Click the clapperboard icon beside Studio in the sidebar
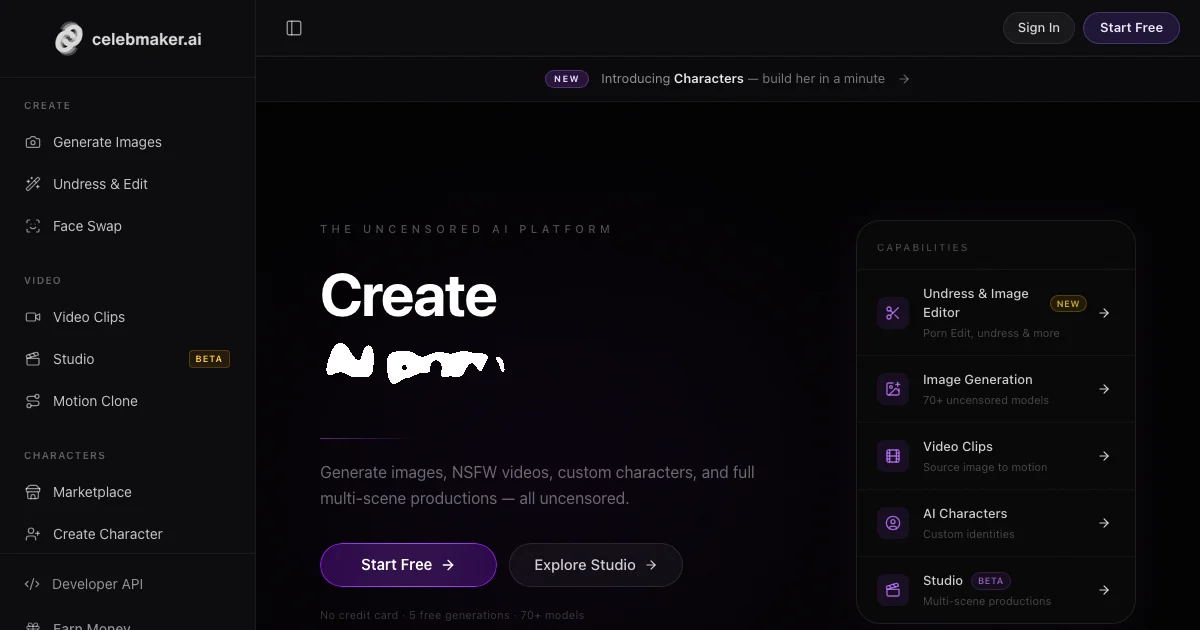The height and width of the screenshot is (630, 1200). (x=33, y=359)
